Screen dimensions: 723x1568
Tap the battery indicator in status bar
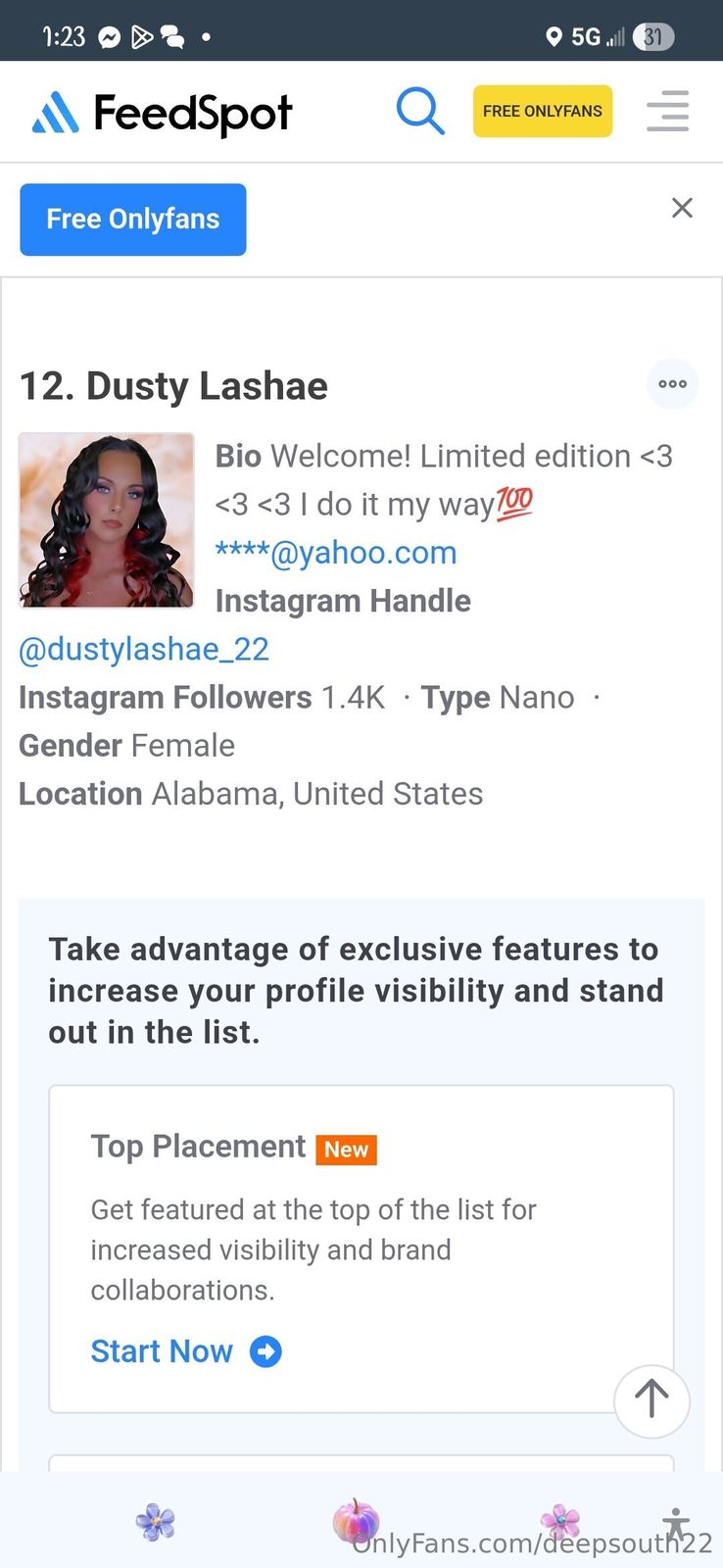[x=653, y=37]
